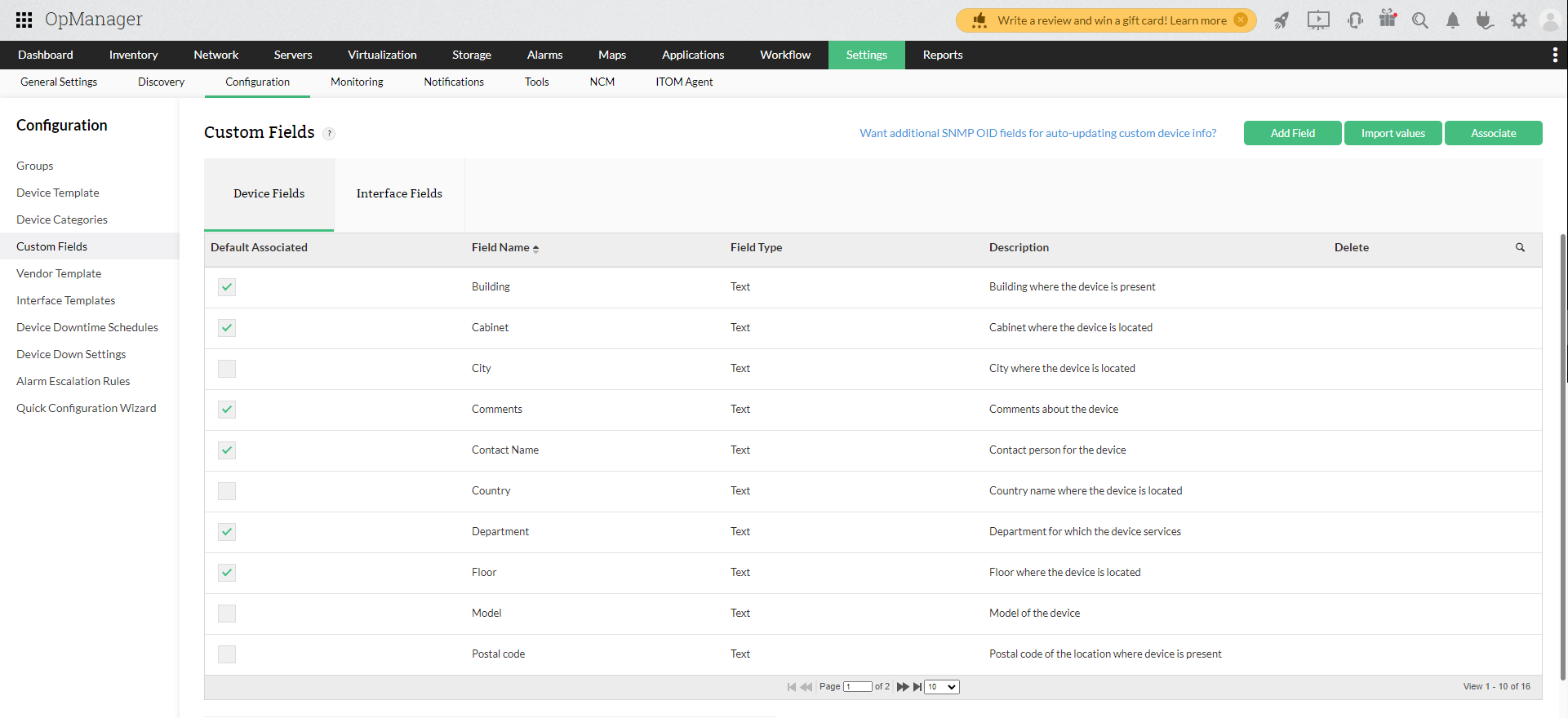Click the table search magnifier icon
This screenshot has height=718, width=1568.
(x=1520, y=247)
